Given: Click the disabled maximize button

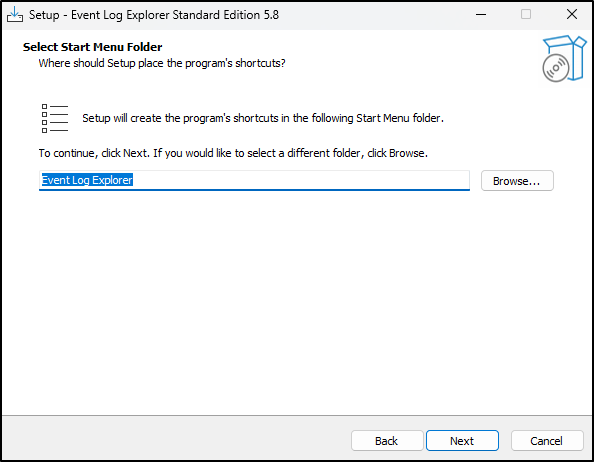Looking at the screenshot, I should [526, 14].
